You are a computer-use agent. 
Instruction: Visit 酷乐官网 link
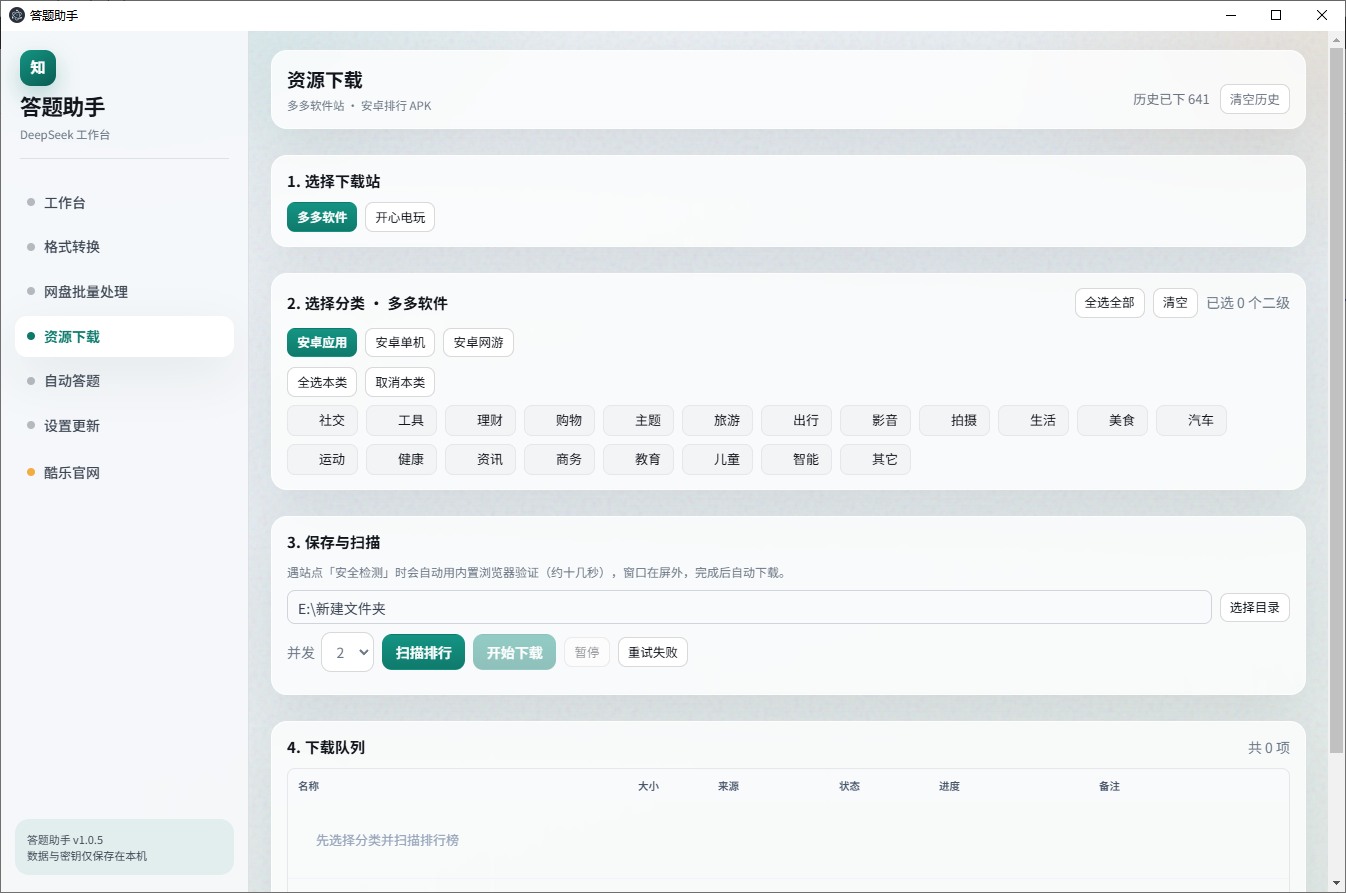coord(124,473)
